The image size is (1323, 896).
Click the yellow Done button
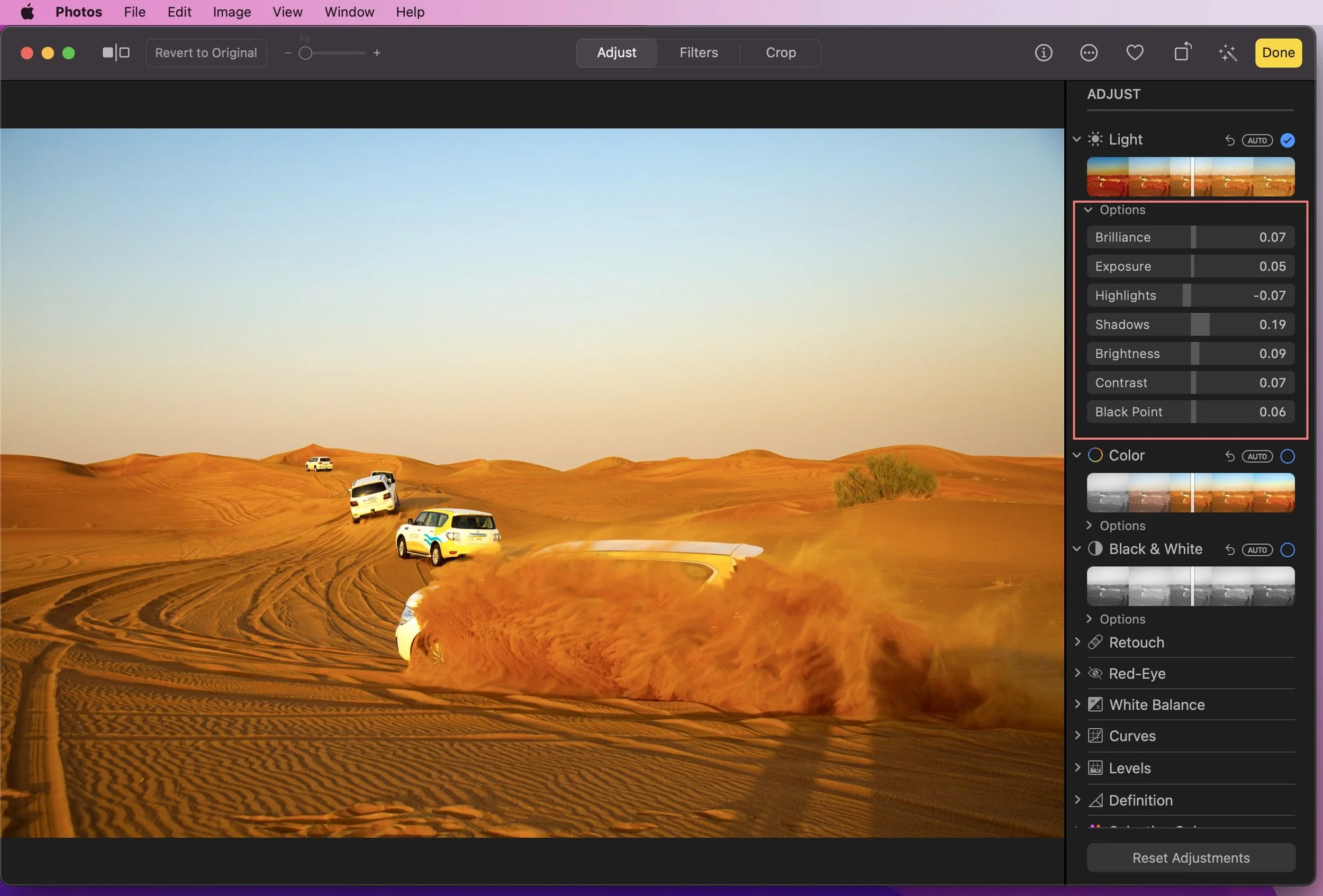[1278, 53]
